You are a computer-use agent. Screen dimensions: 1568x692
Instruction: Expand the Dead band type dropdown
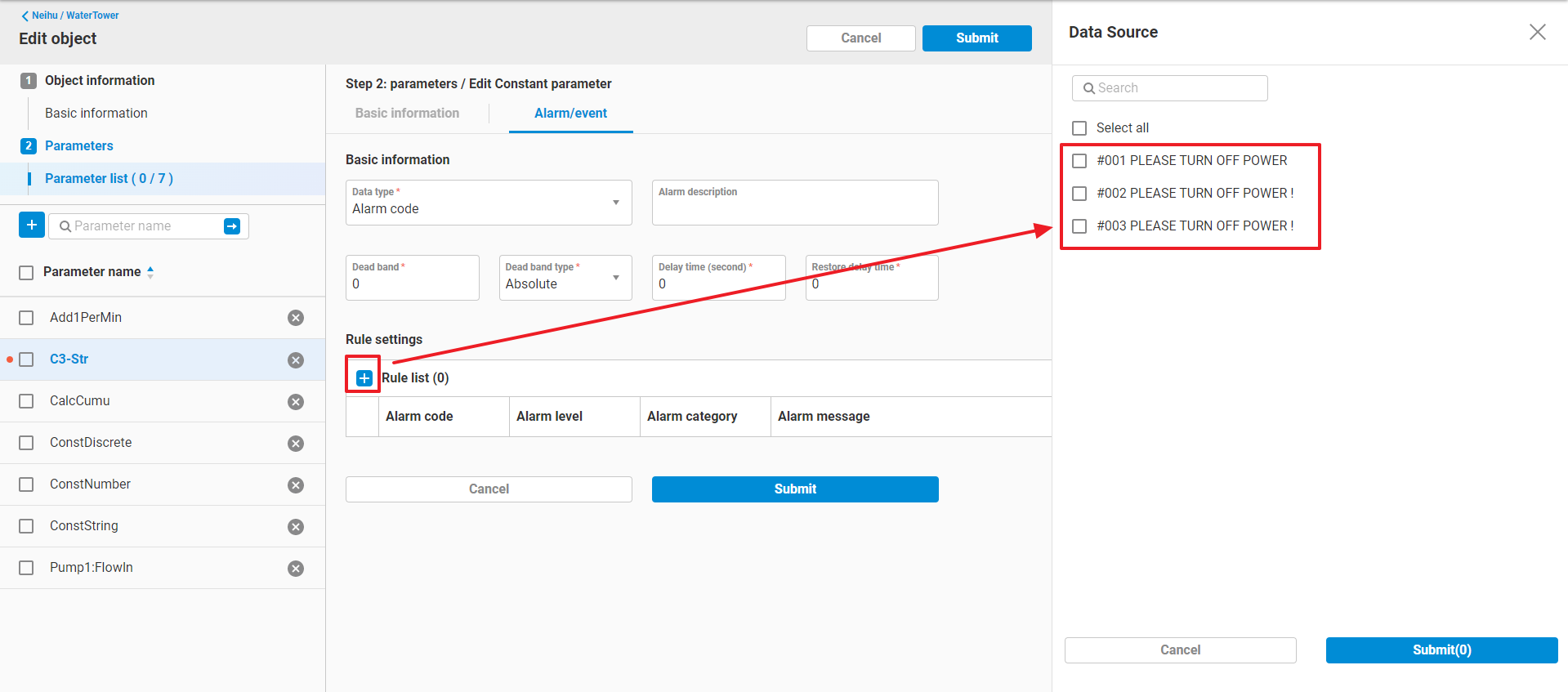click(x=565, y=278)
